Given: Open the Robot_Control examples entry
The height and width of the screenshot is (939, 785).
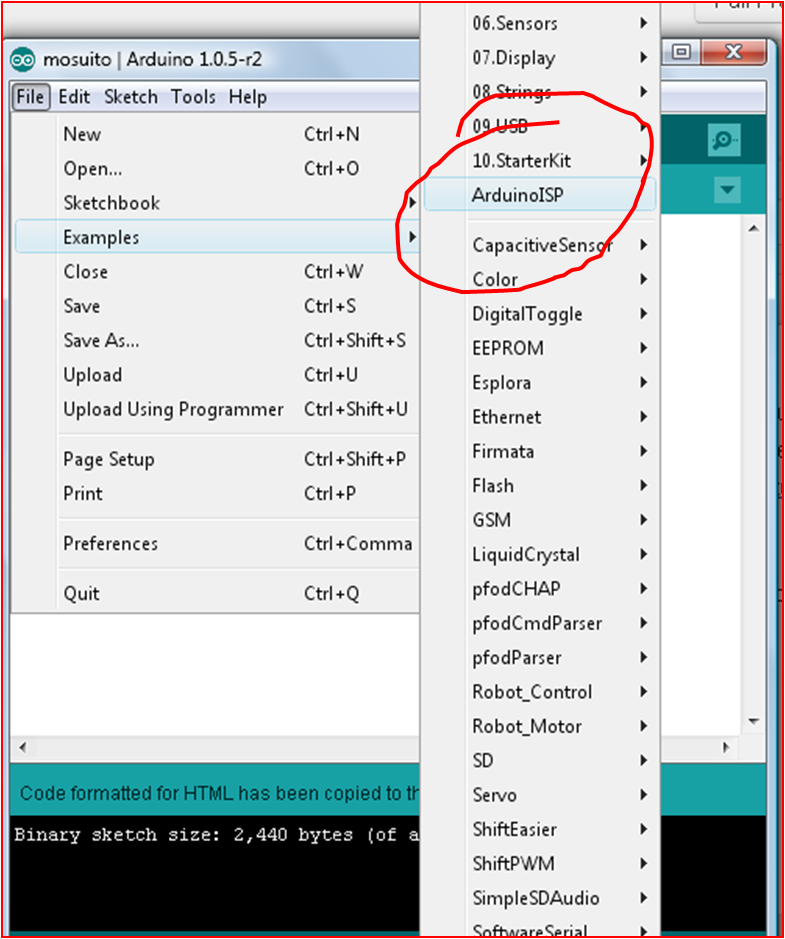Looking at the screenshot, I should [540, 692].
